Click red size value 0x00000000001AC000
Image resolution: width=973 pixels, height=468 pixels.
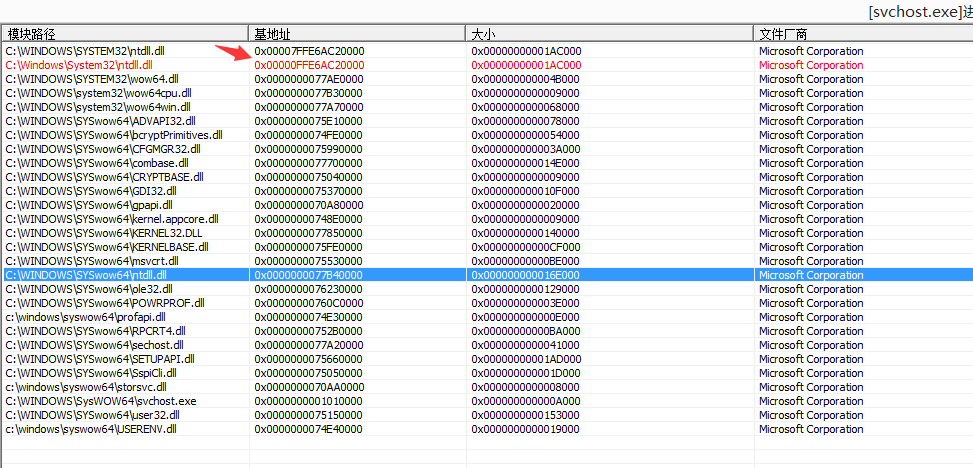[x=526, y=65]
